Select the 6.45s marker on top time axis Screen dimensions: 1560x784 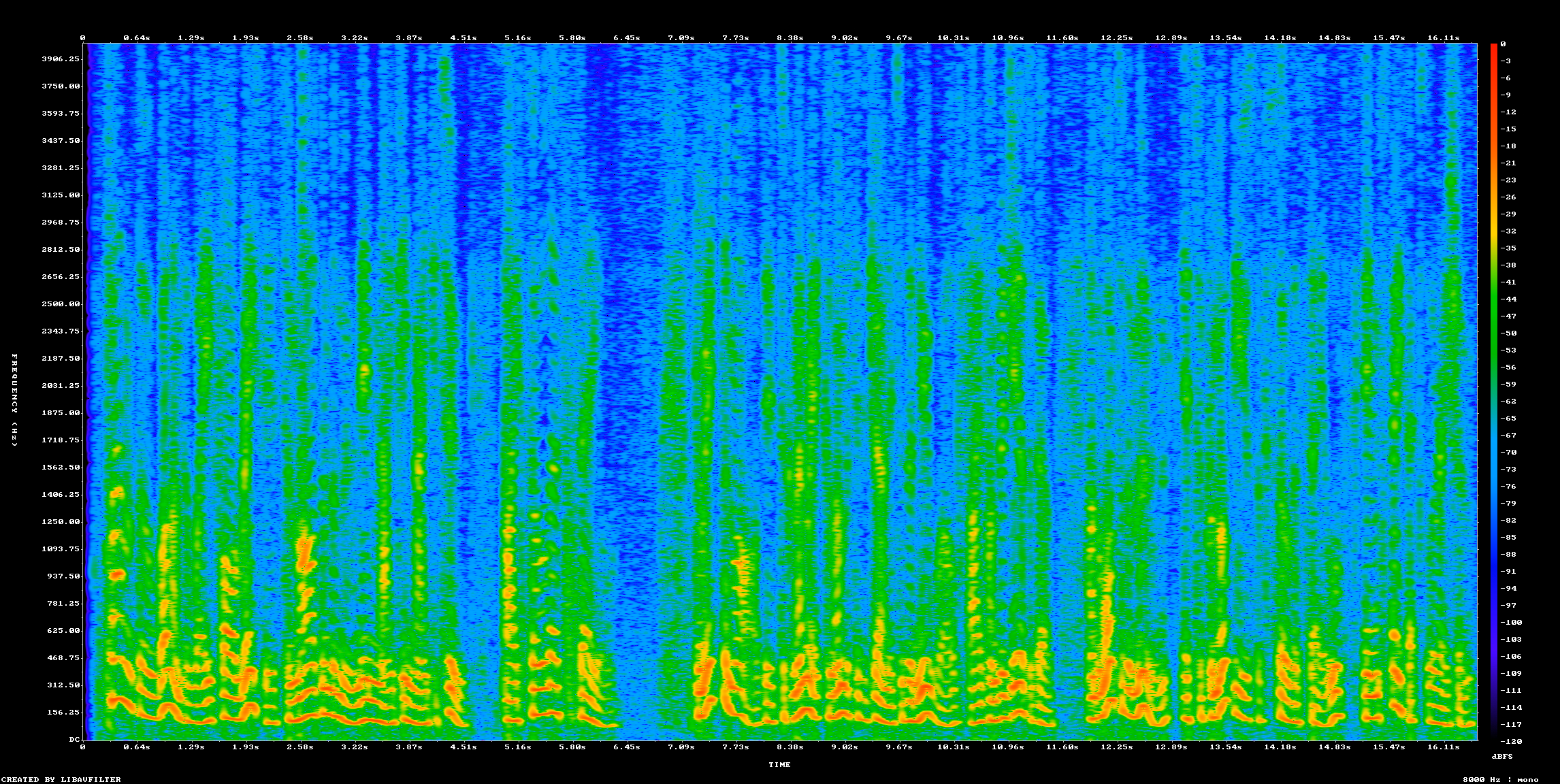point(626,38)
